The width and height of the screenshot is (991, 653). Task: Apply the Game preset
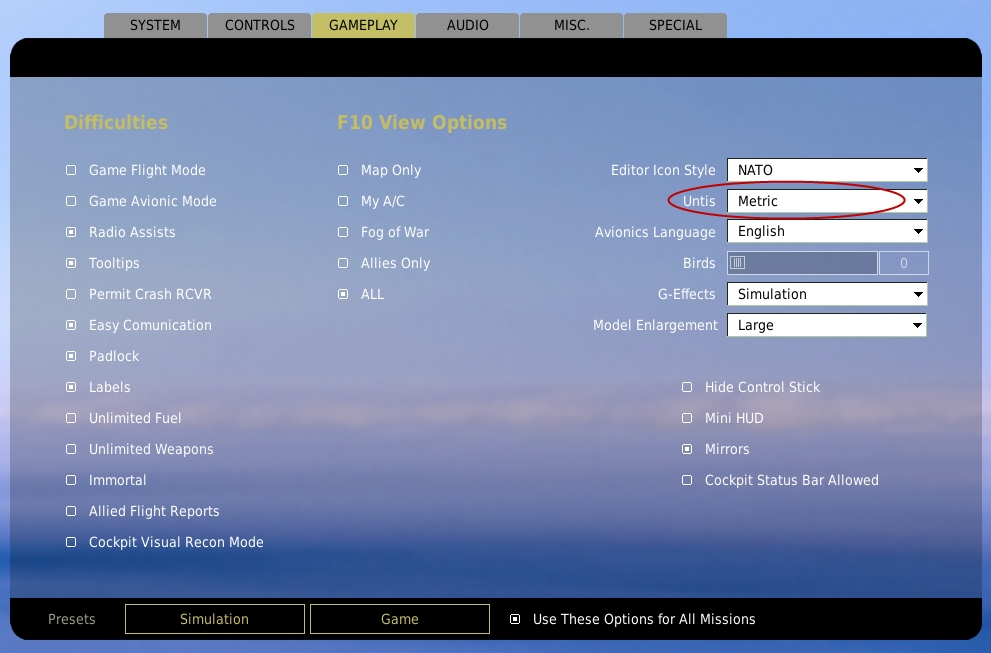point(399,619)
